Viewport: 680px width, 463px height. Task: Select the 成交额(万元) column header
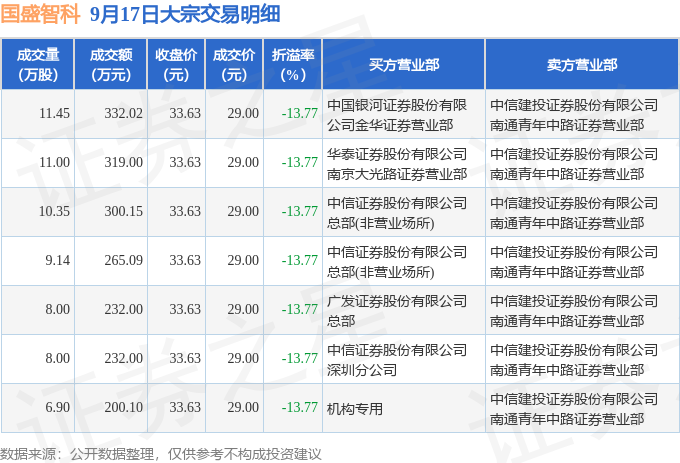point(110,65)
